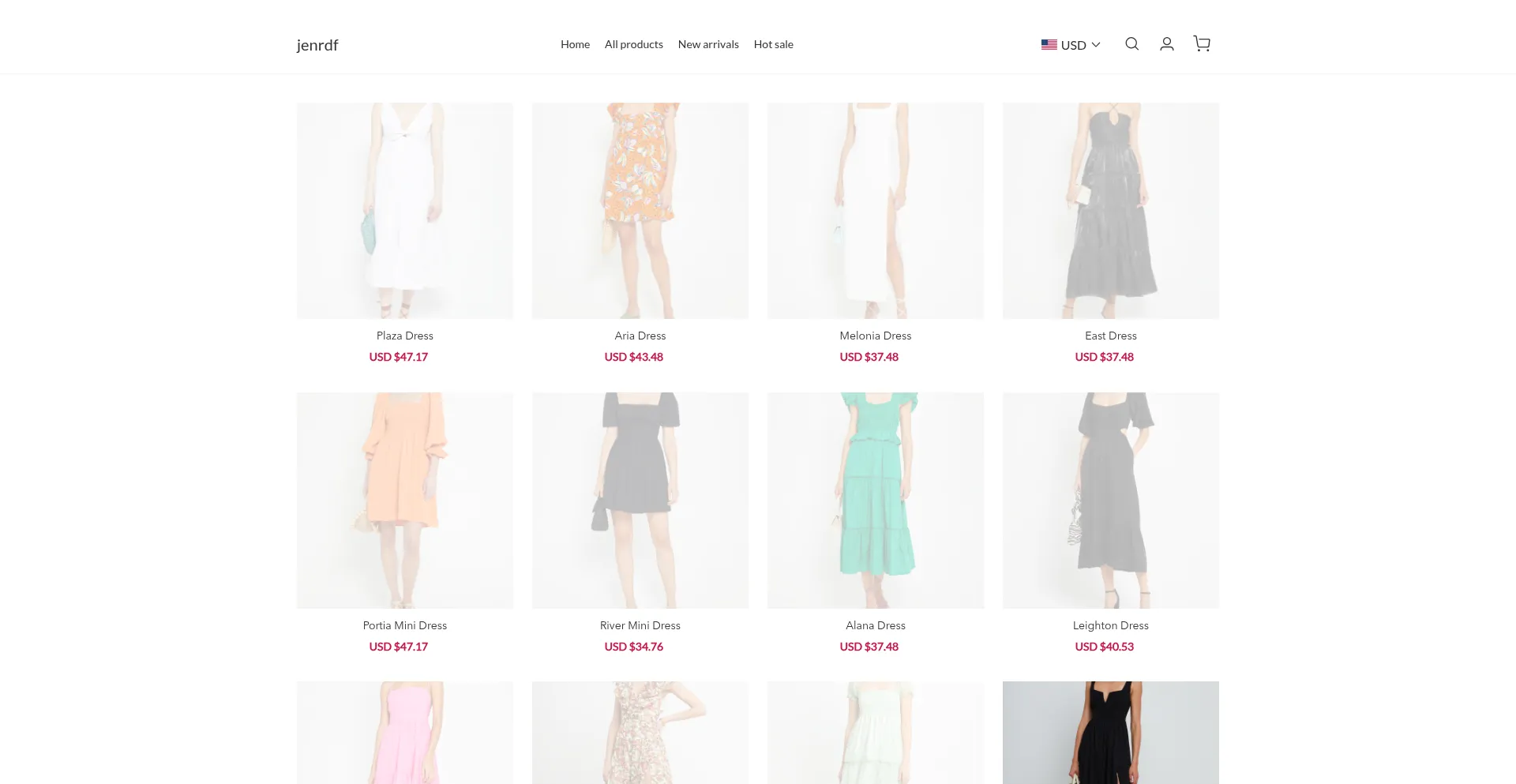1516x784 pixels.
Task: Go to the Home menu item
Action: (x=575, y=44)
